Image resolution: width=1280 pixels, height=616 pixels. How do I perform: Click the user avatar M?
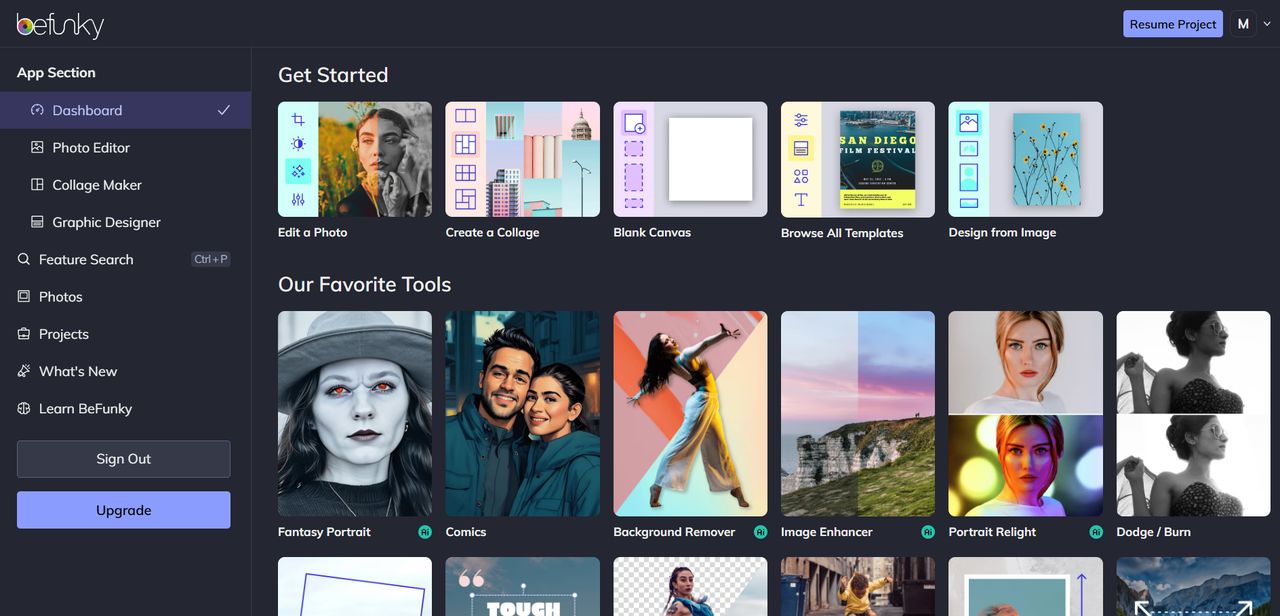pyautogui.click(x=1243, y=24)
